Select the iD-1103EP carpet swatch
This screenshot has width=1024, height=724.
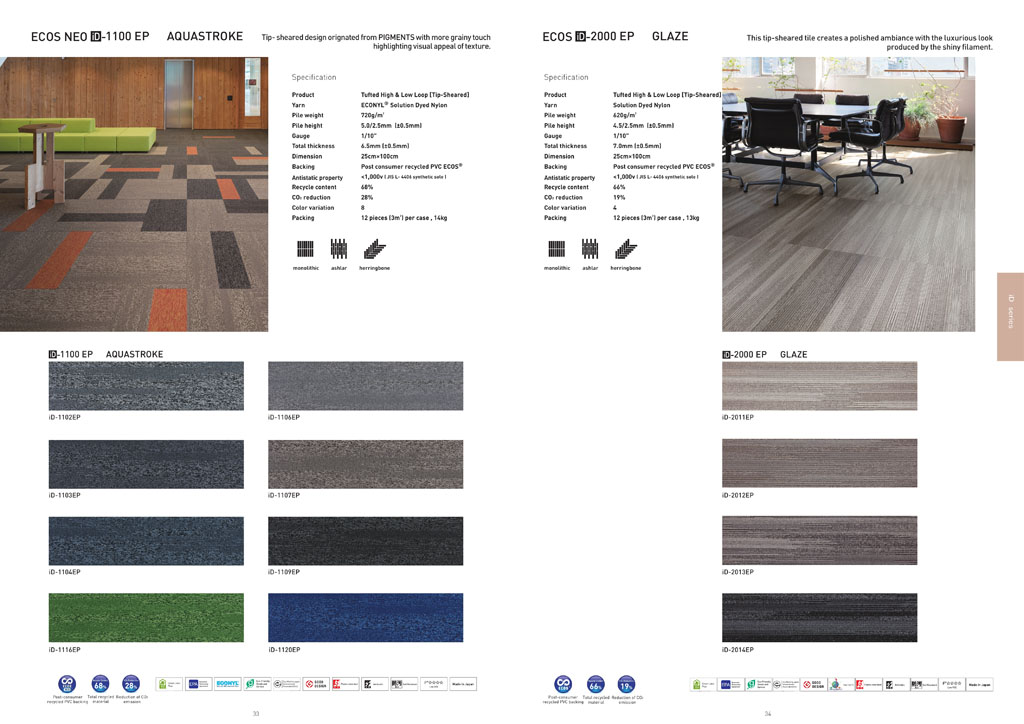point(146,464)
